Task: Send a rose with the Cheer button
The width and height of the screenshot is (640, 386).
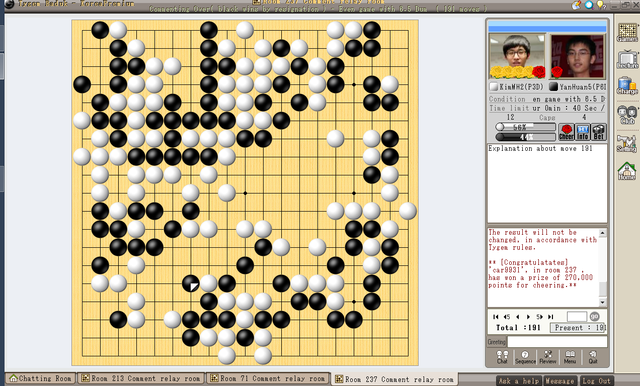Action: 566,132
